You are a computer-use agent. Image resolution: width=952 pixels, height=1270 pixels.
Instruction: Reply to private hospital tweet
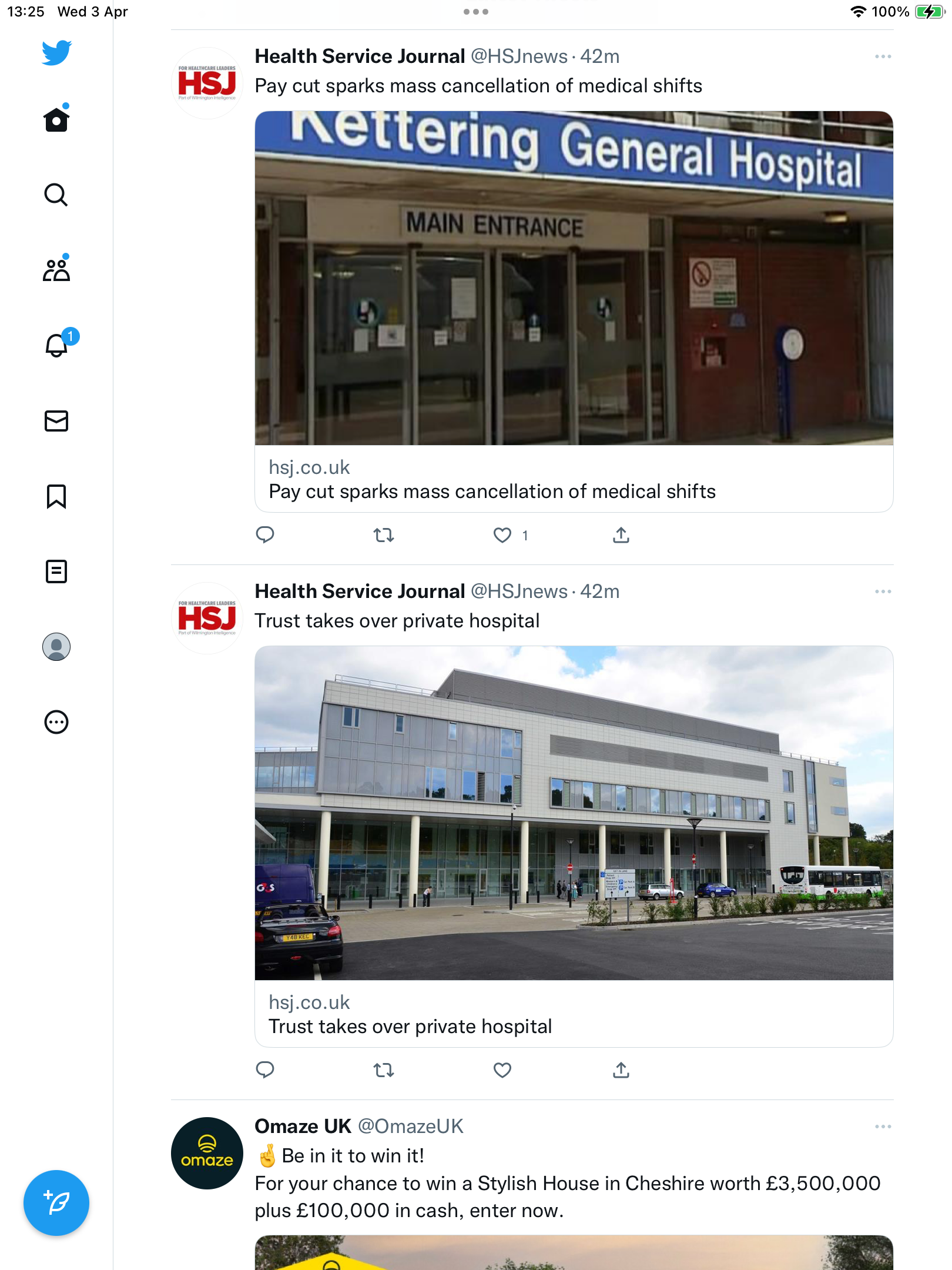click(x=265, y=1070)
